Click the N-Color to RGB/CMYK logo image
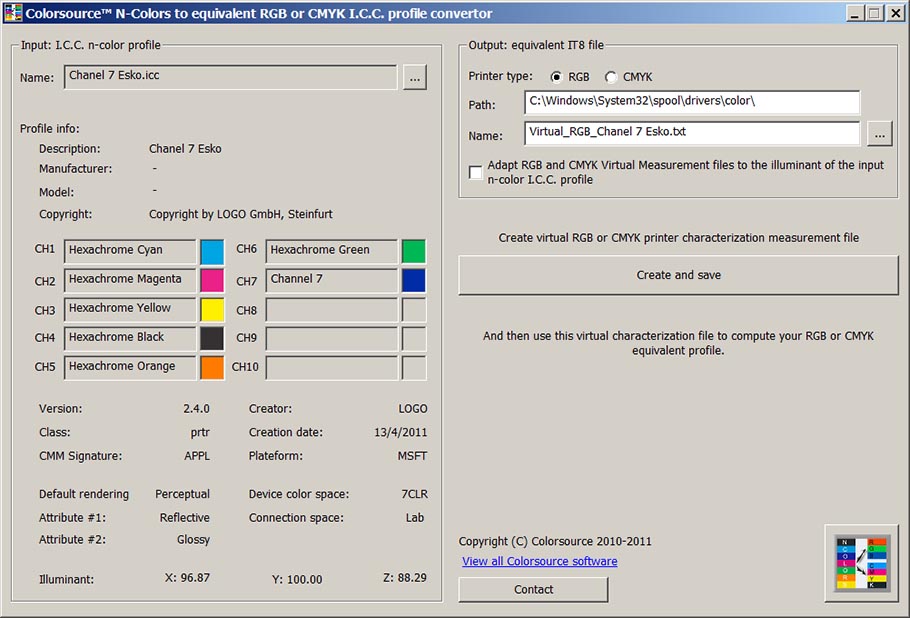910x618 pixels. point(861,563)
